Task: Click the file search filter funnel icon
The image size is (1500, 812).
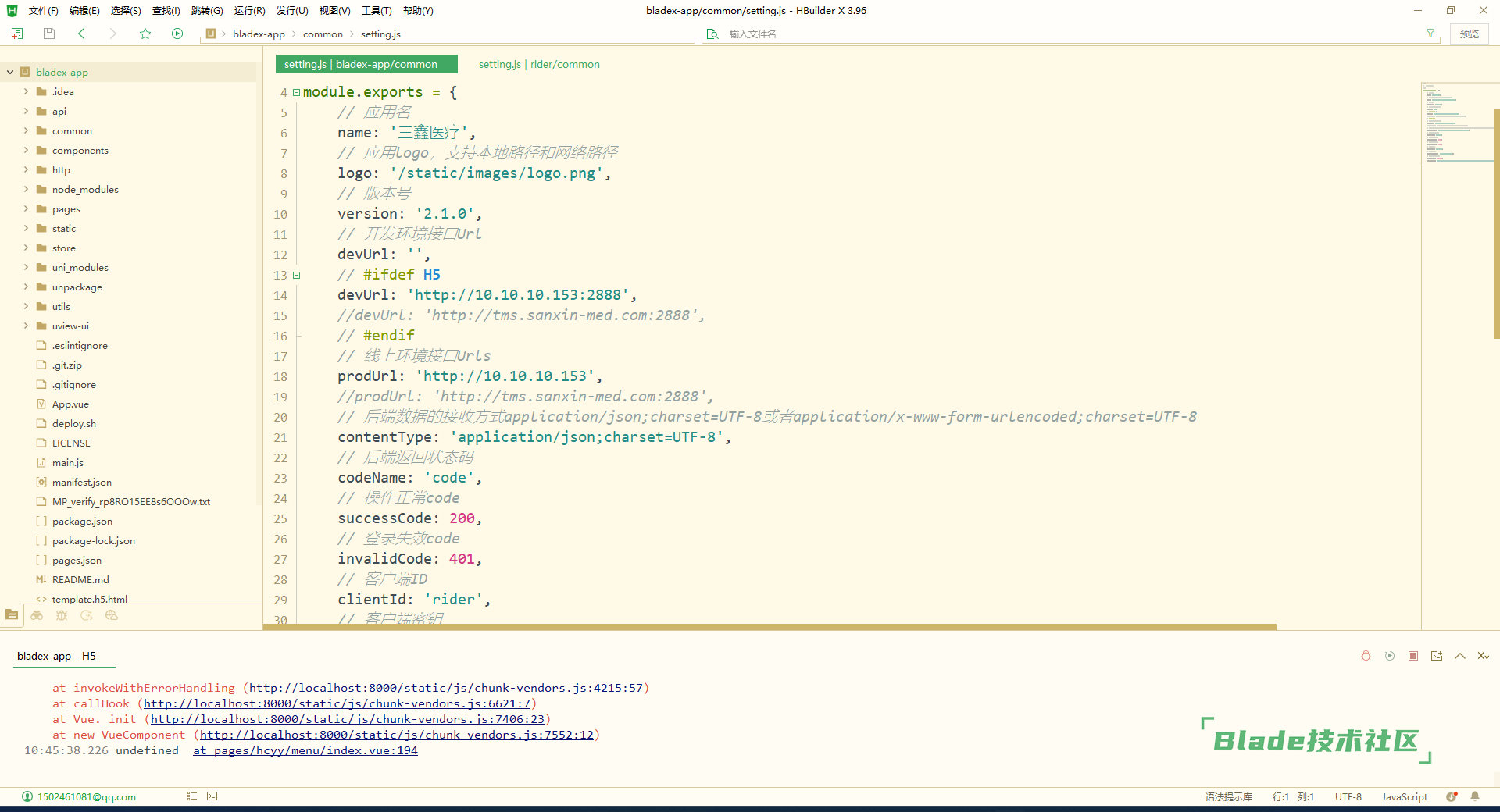Action: pyautogui.click(x=1430, y=34)
